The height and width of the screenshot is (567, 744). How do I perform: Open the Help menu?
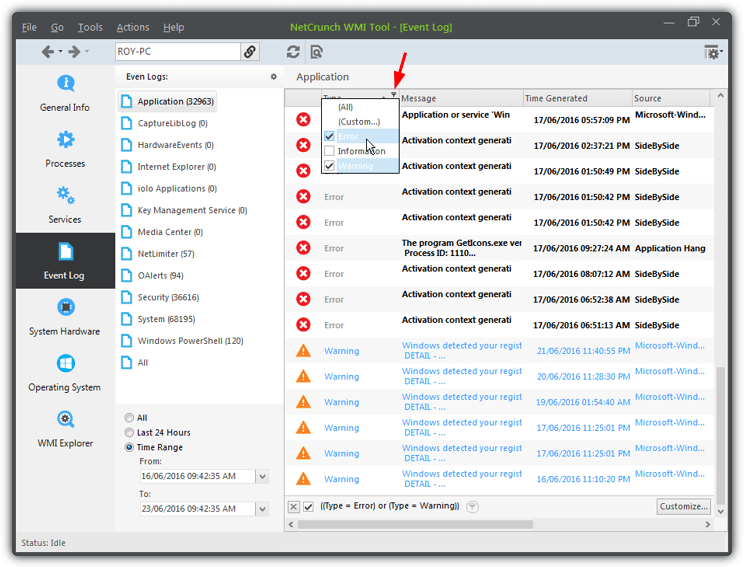(174, 27)
